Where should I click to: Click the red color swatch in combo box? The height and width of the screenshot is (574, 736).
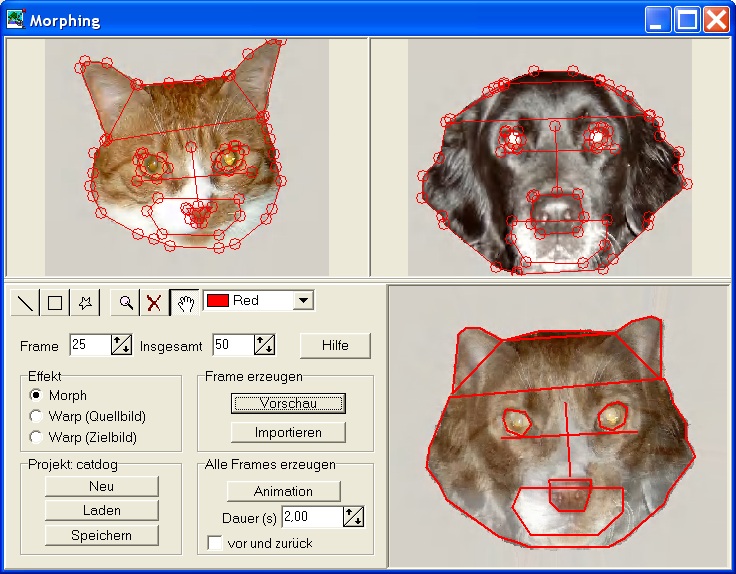pos(217,300)
